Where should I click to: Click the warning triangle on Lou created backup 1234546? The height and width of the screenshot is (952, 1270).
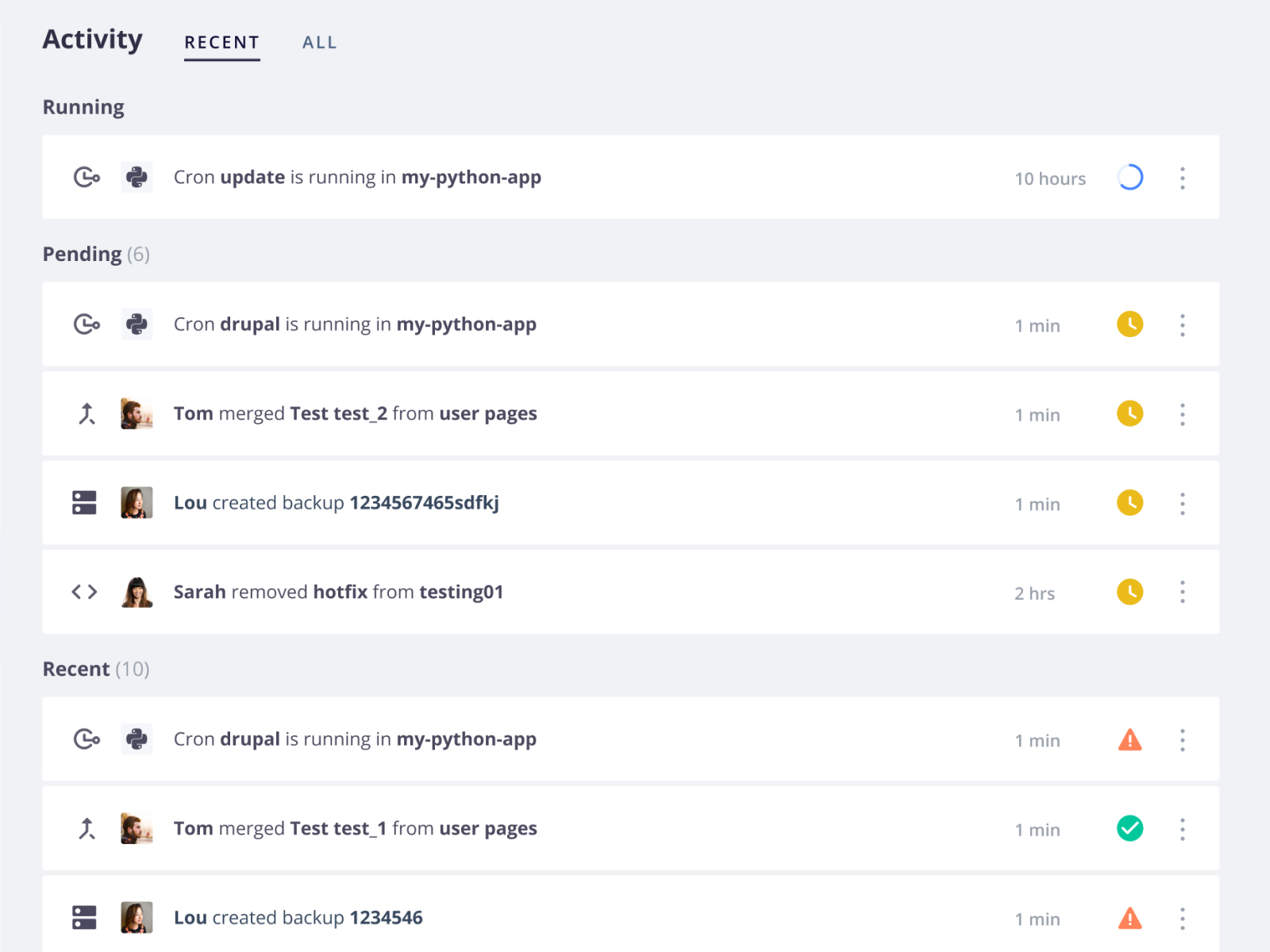click(x=1130, y=918)
